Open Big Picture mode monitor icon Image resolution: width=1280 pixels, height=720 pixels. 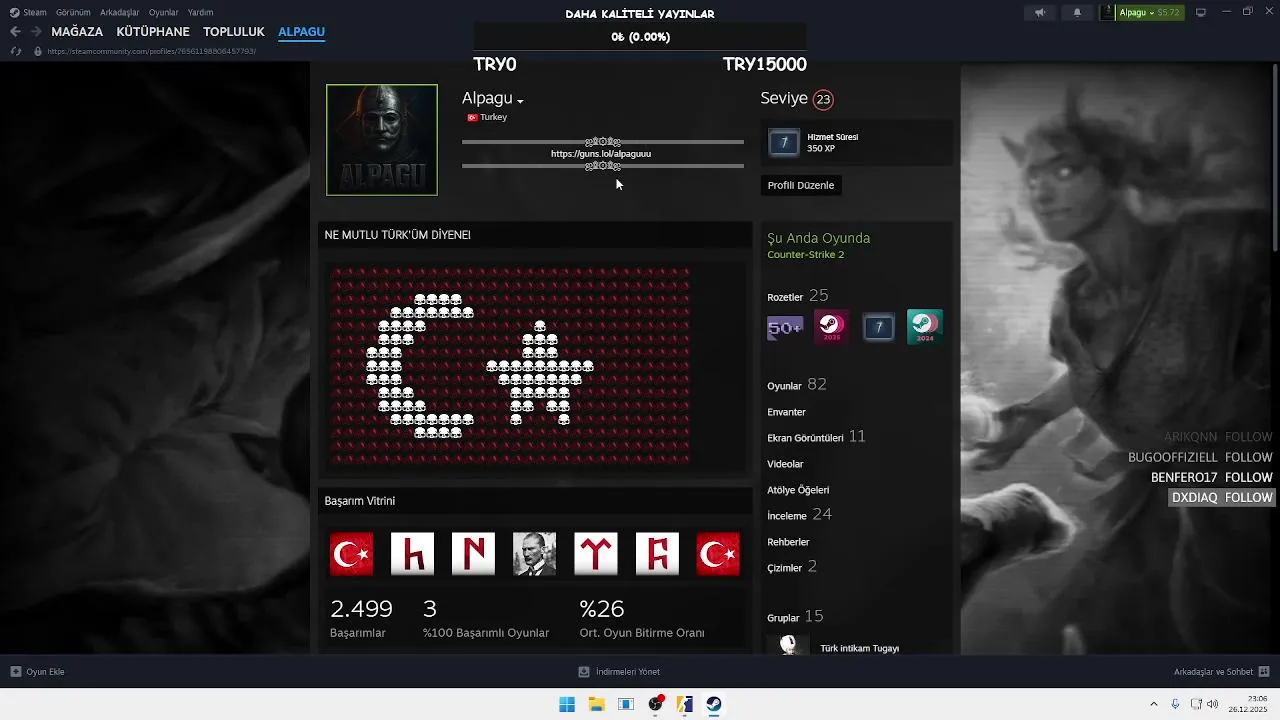coord(1201,12)
